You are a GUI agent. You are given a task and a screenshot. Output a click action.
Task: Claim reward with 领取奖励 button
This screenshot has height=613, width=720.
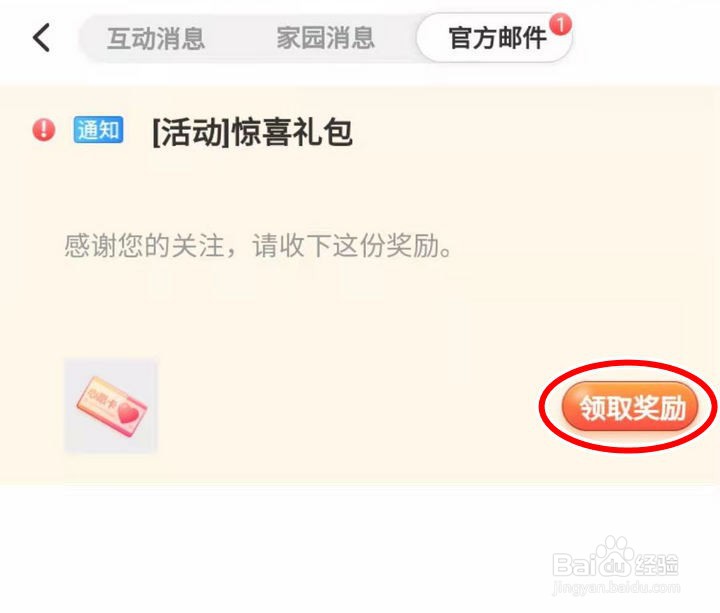630,407
